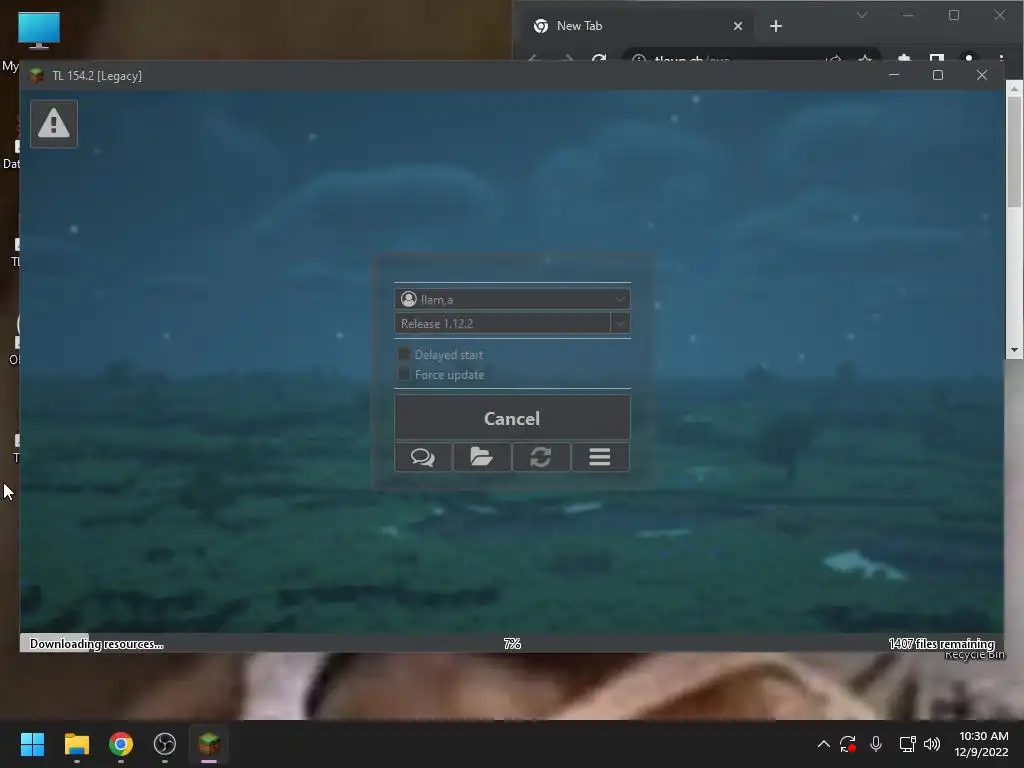Image resolution: width=1024 pixels, height=768 pixels.
Task: Open OBS Studio from the taskbar
Action: coord(165,744)
